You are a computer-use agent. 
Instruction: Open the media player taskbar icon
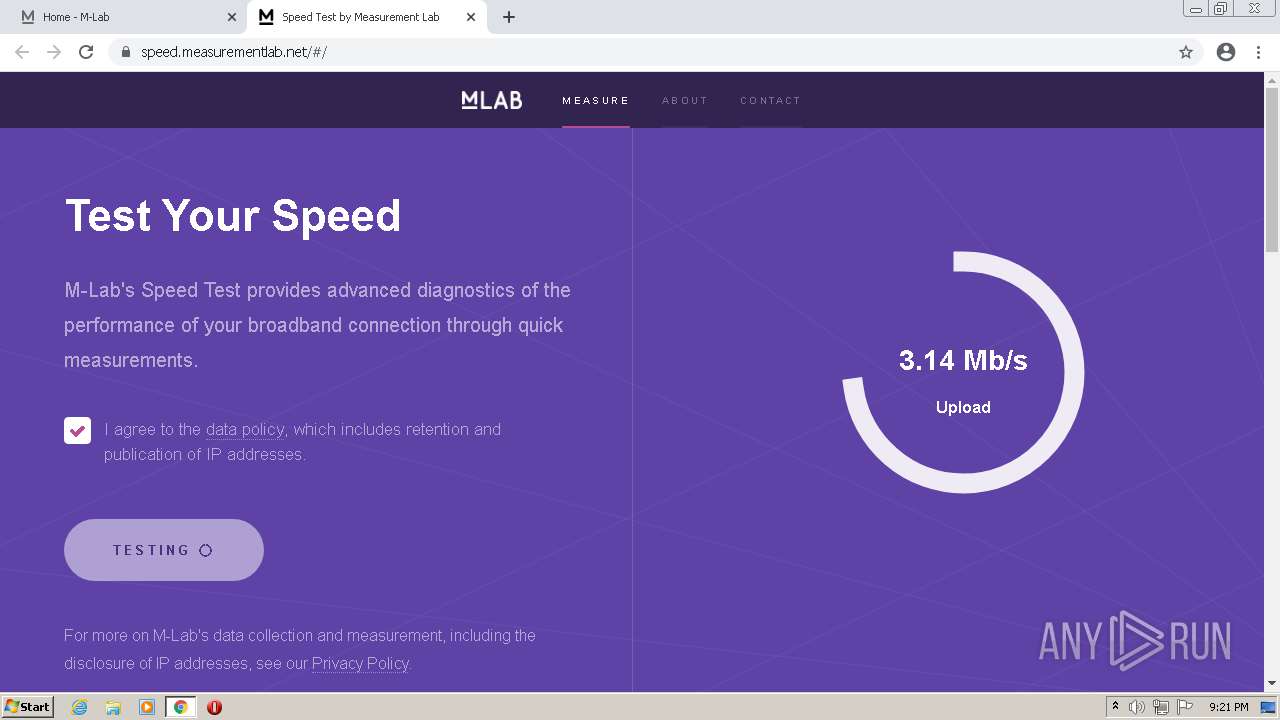147,707
